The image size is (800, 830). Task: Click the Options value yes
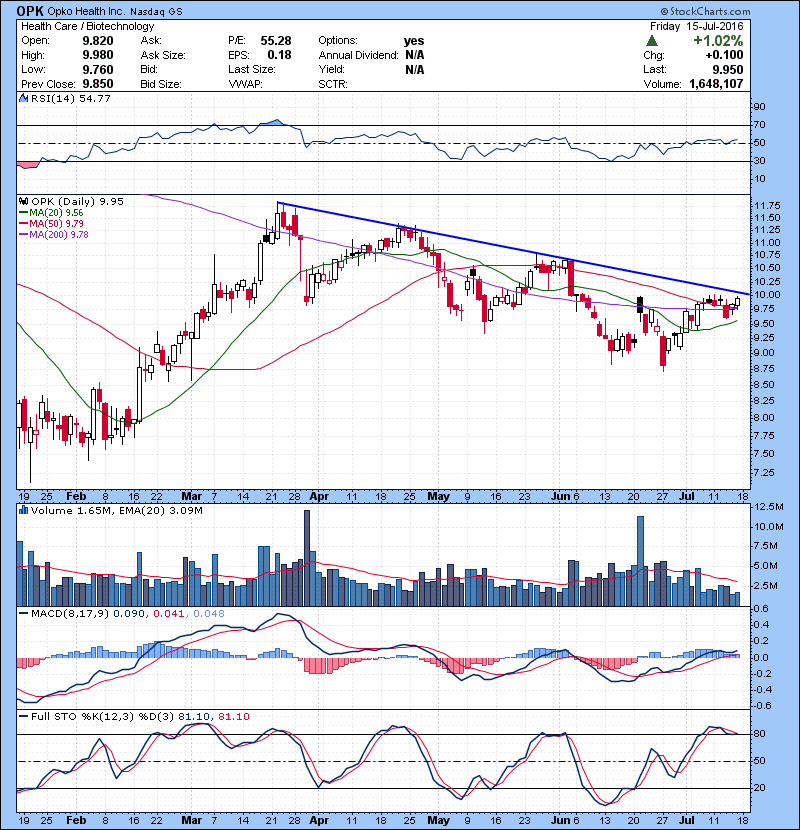point(414,41)
